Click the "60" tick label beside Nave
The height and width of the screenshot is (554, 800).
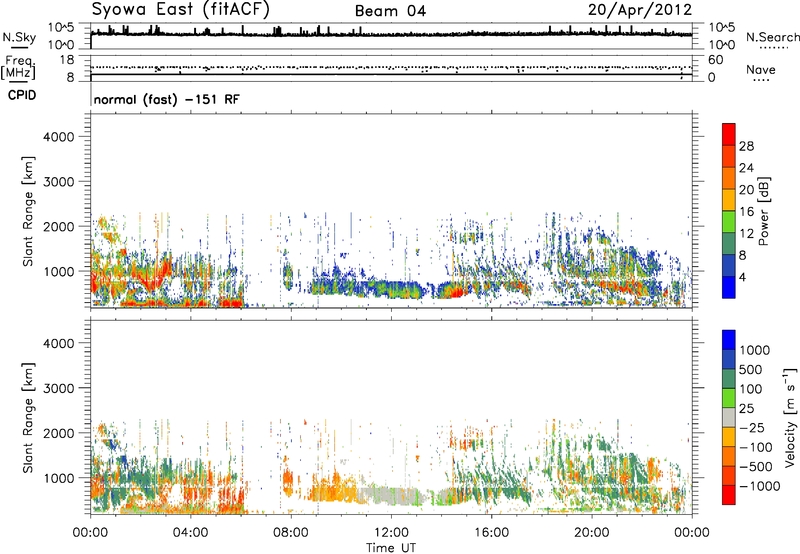pos(715,60)
